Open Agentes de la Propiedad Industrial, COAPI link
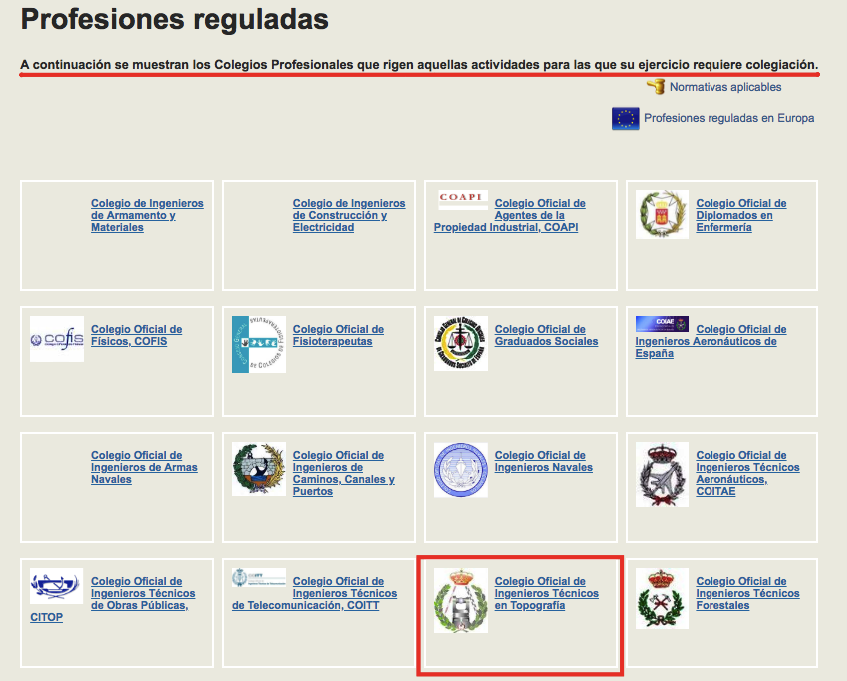 tap(509, 215)
